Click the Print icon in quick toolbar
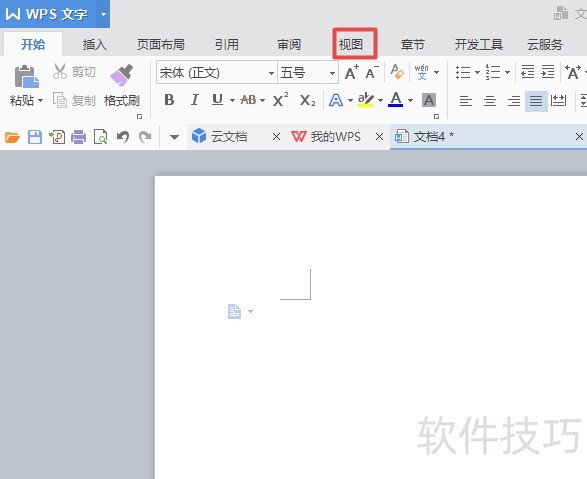 [x=79, y=137]
